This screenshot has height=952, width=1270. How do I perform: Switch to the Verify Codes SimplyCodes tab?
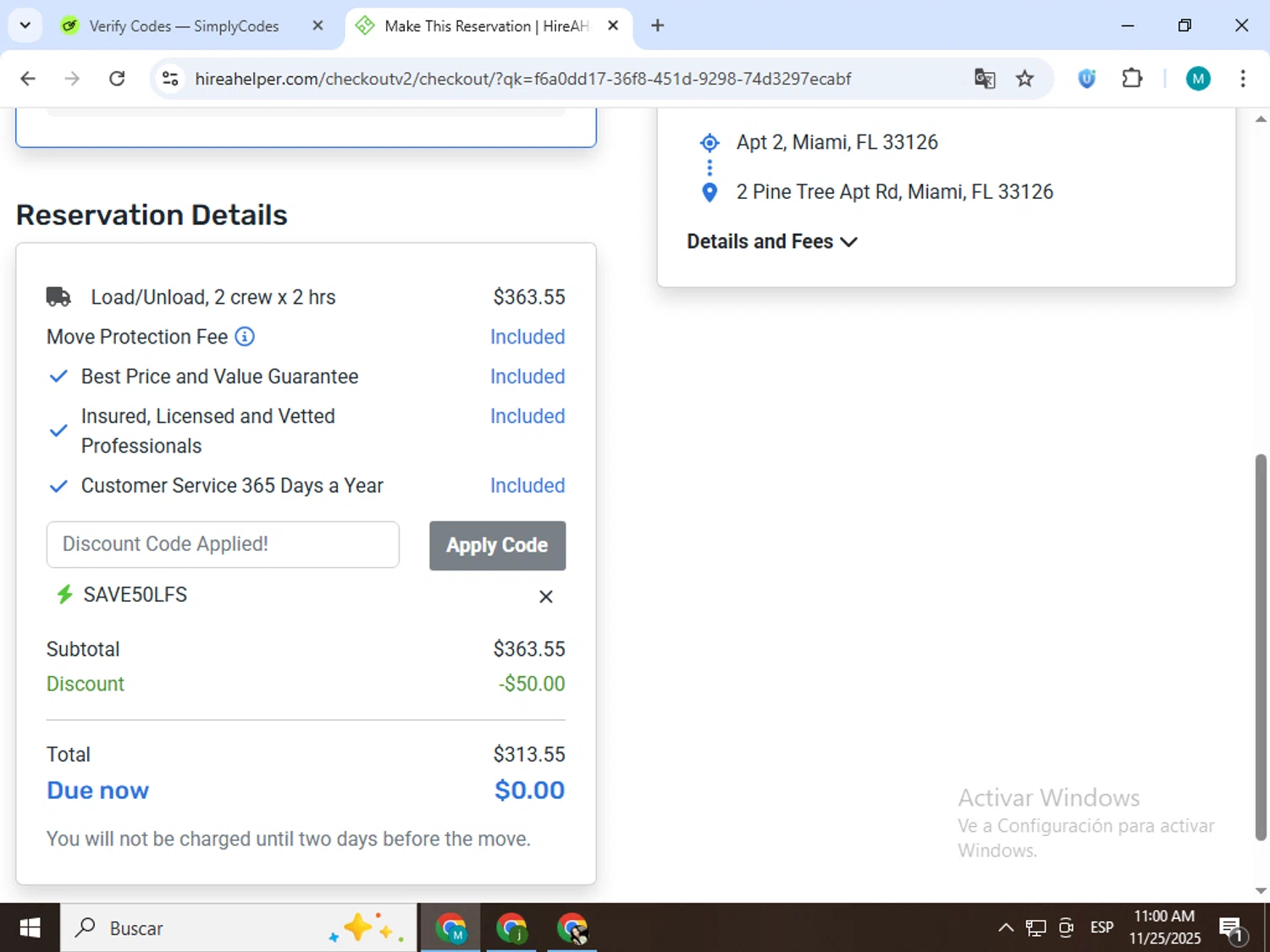coord(183,26)
